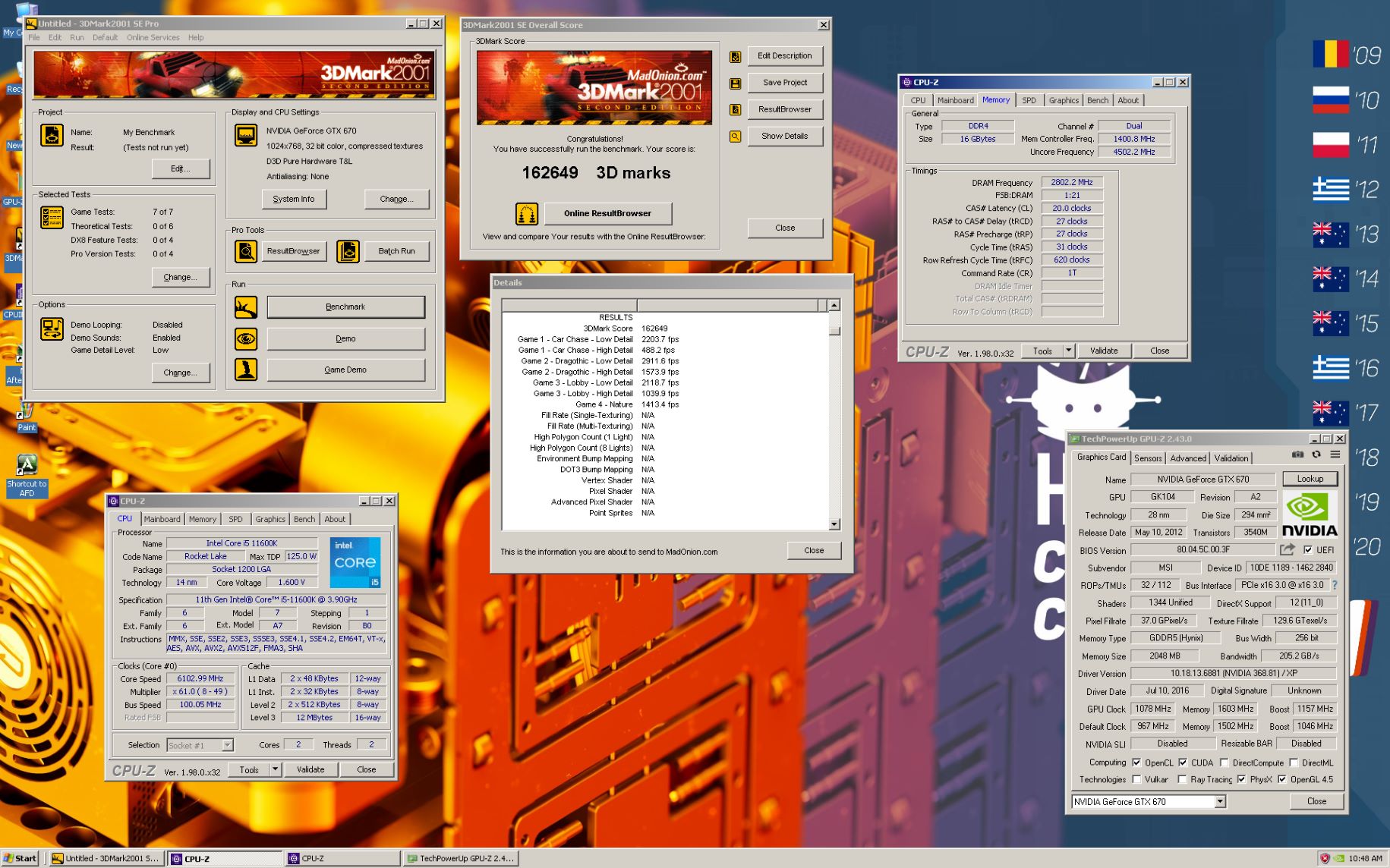Viewport: 1390px width, 868px height.
Task: Click the GPU Name field in GPU-Z
Action: tap(1202, 479)
